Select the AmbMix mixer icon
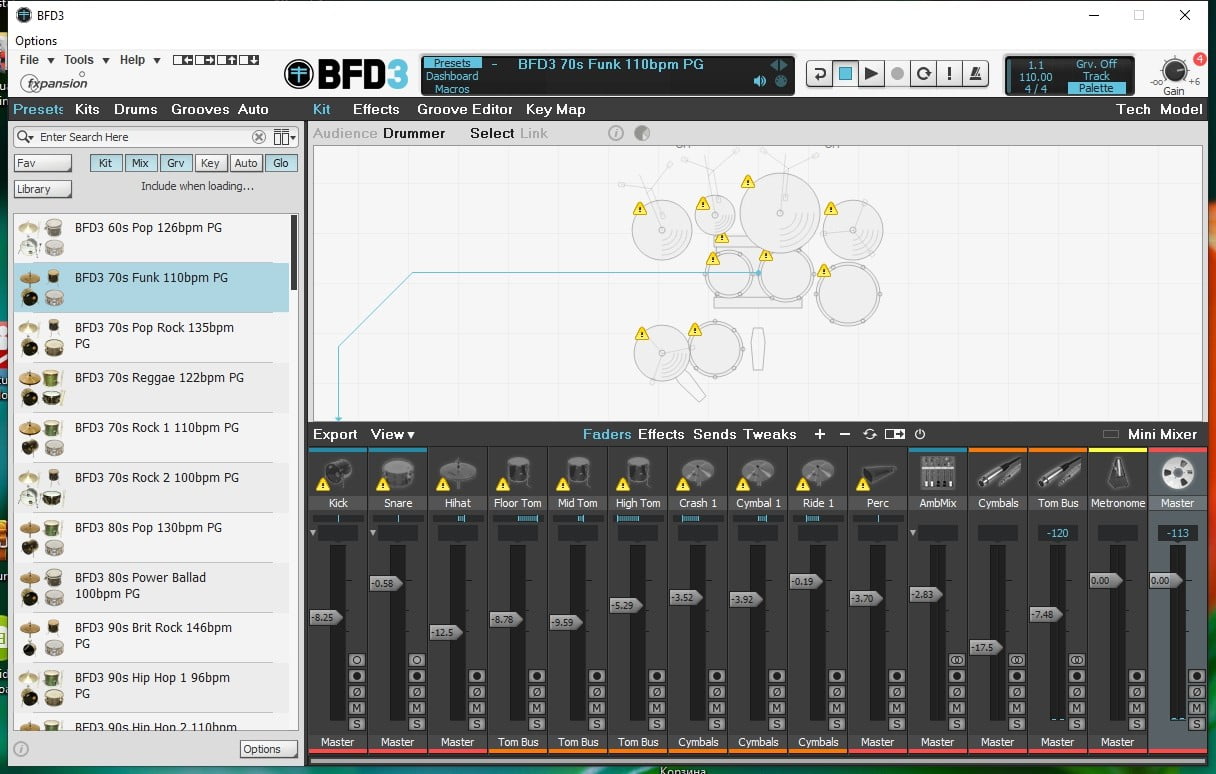 [938, 474]
